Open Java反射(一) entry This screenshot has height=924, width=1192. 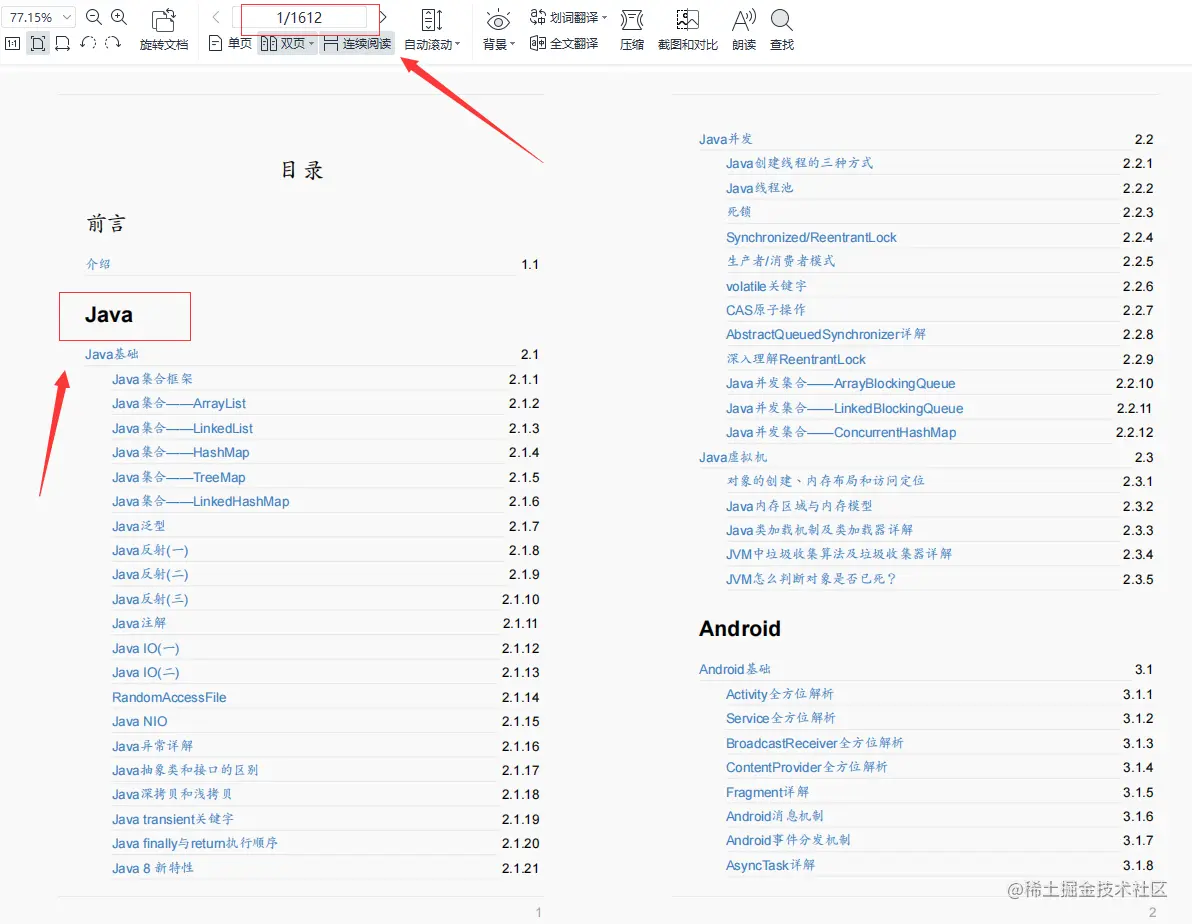[150, 550]
